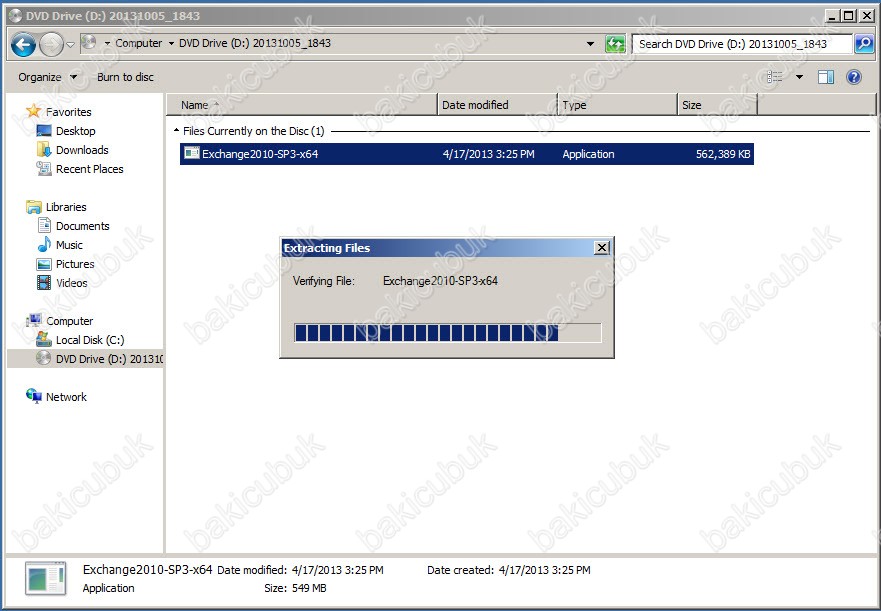Click the Videos film strip icon
The height and width of the screenshot is (611, 881).
coord(44,283)
